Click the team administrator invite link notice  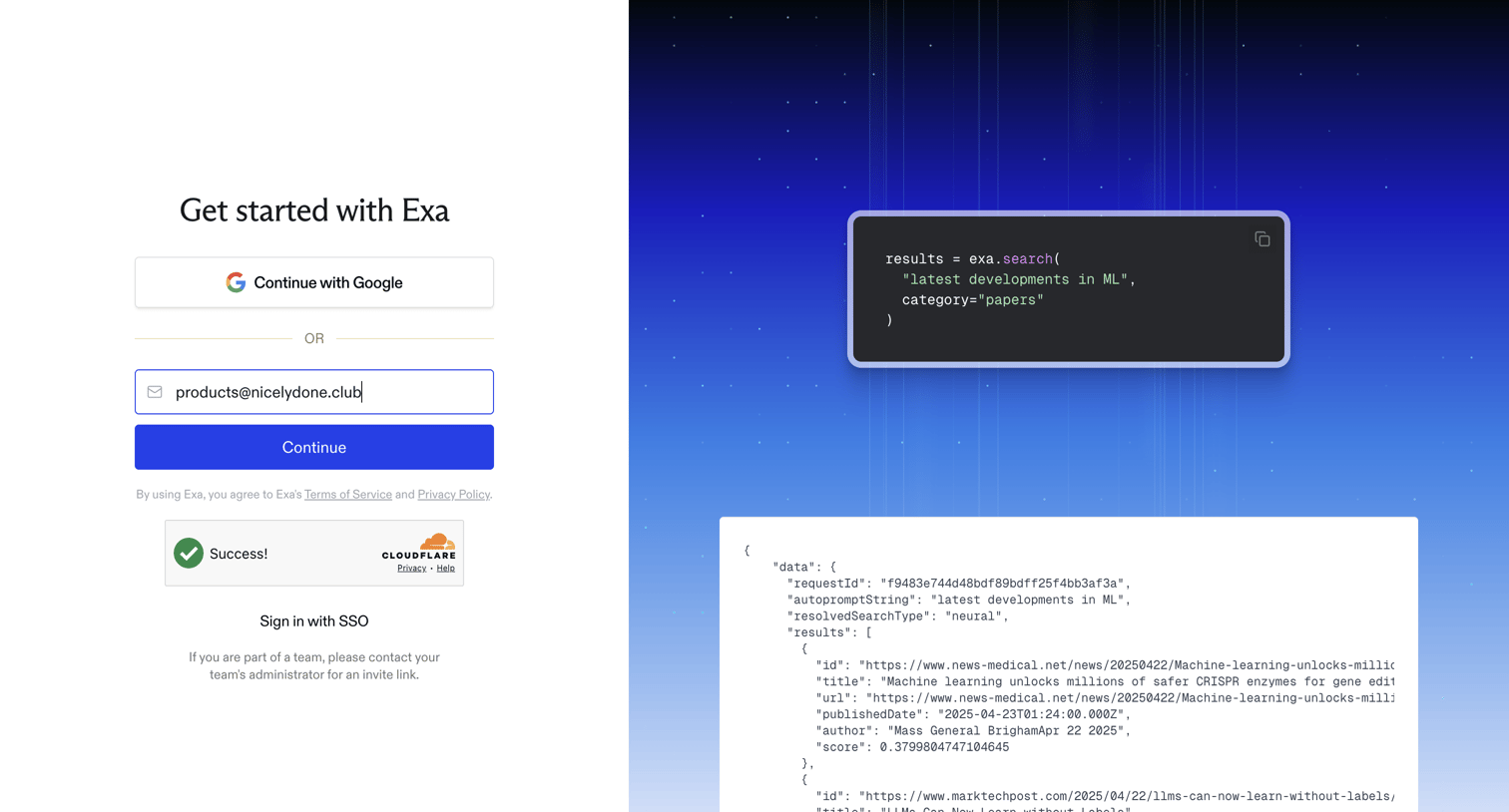point(314,665)
